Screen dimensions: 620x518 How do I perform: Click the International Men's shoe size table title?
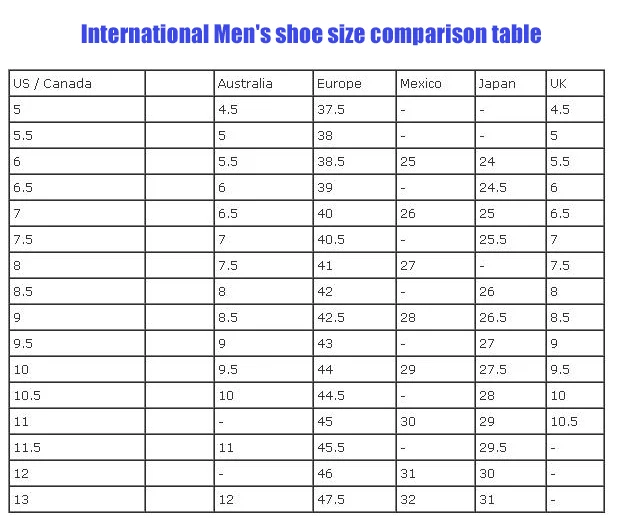(310, 34)
